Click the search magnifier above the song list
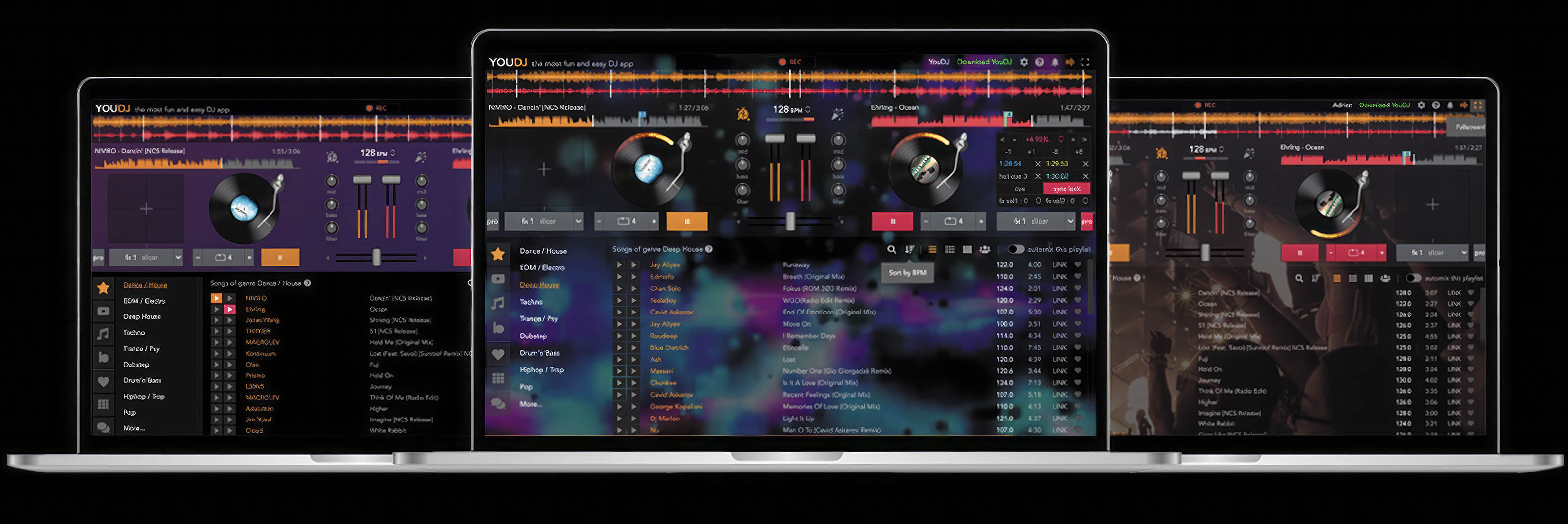Viewport: 1568px width, 524px height. (x=891, y=249)
